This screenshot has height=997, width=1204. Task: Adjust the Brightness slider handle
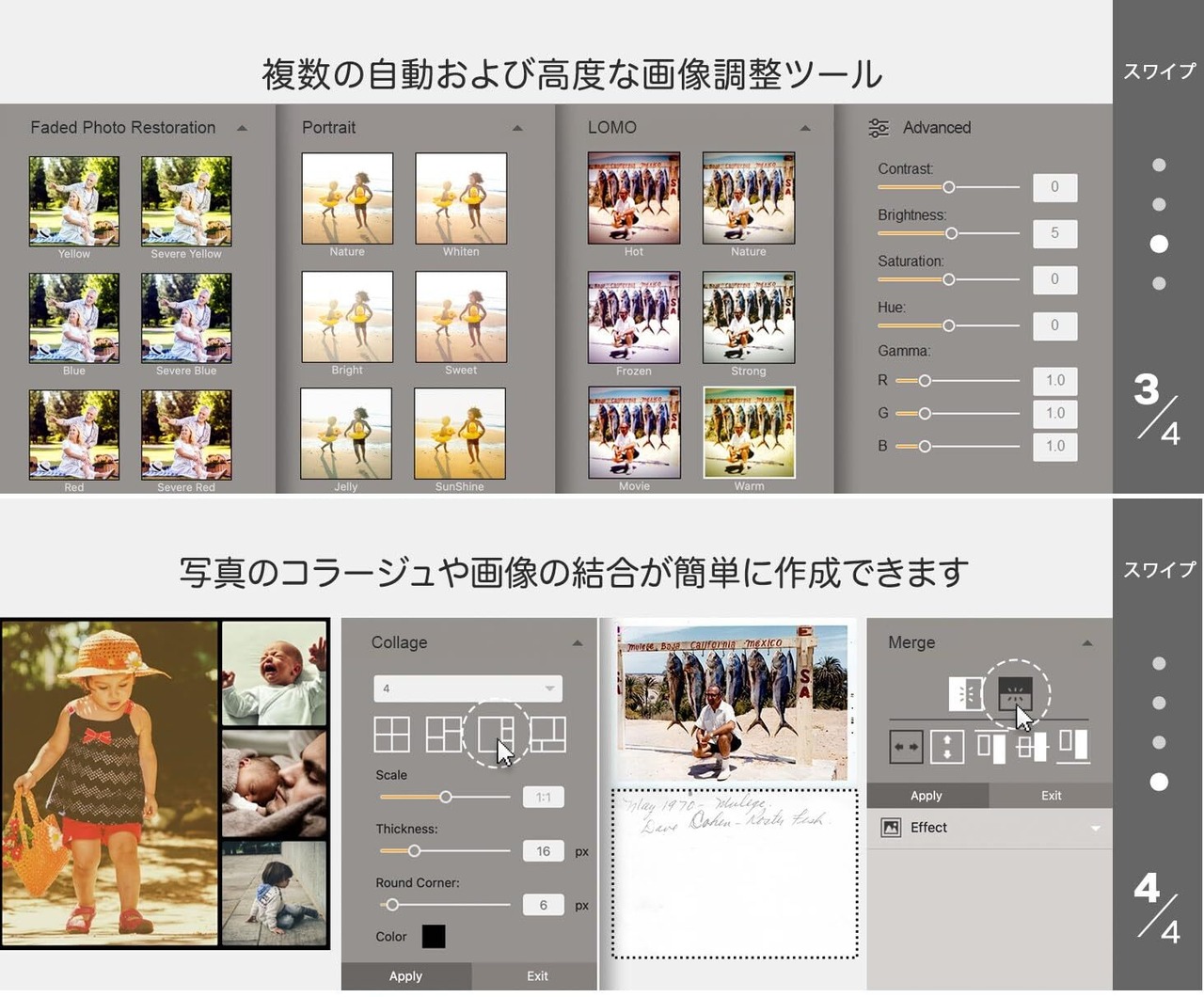coord(951,233)
